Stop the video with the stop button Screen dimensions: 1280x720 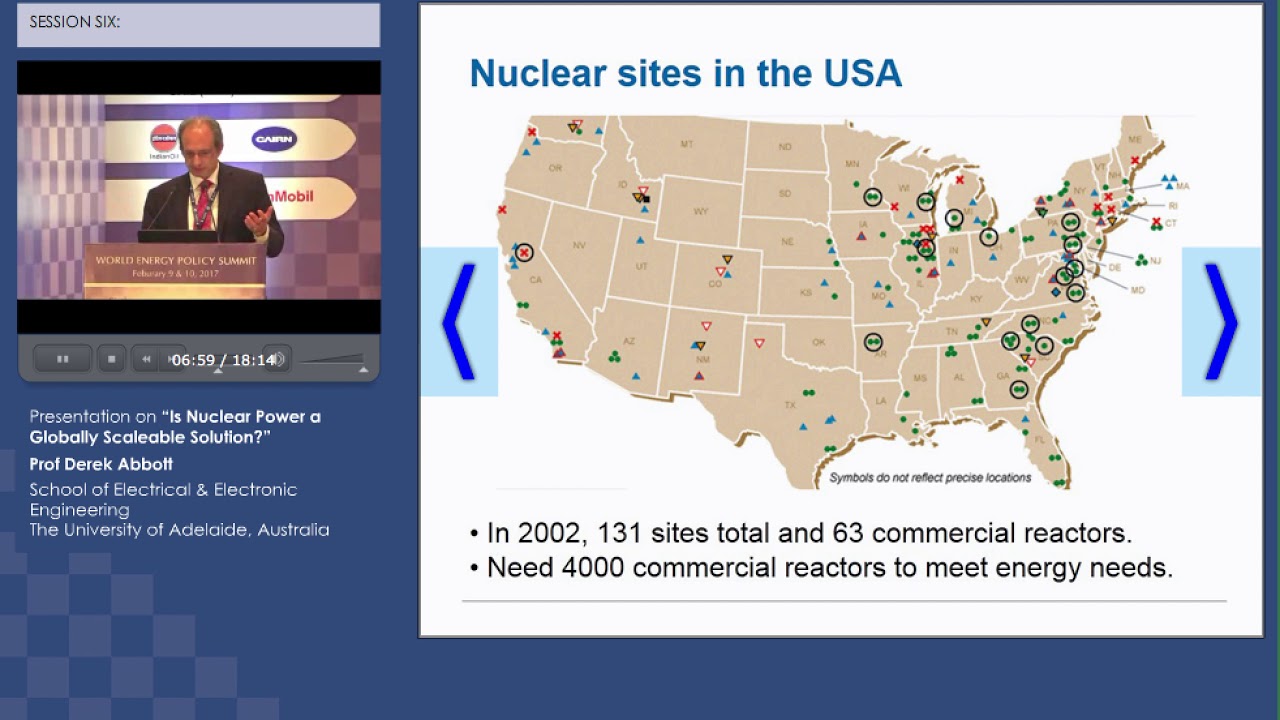112,359
